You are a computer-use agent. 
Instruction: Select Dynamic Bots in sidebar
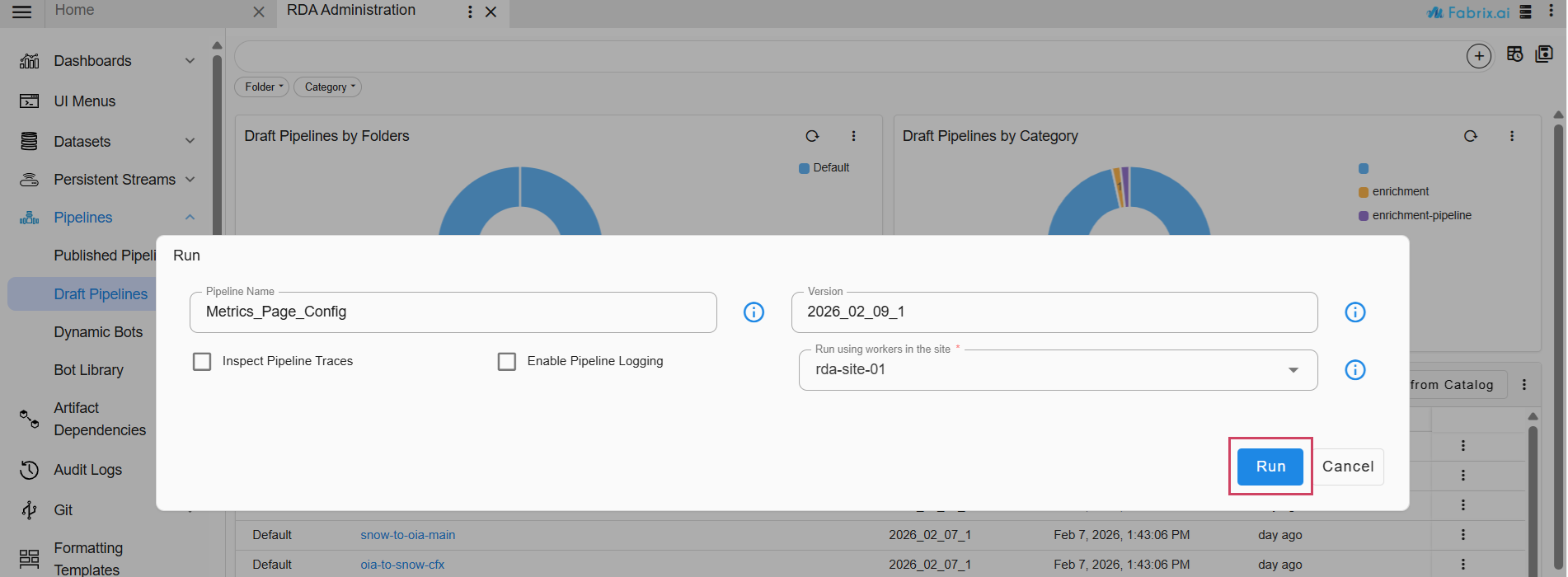(x=98, y=332)
